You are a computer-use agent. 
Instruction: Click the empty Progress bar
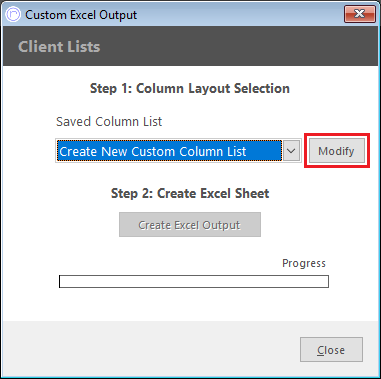[194, 281]
